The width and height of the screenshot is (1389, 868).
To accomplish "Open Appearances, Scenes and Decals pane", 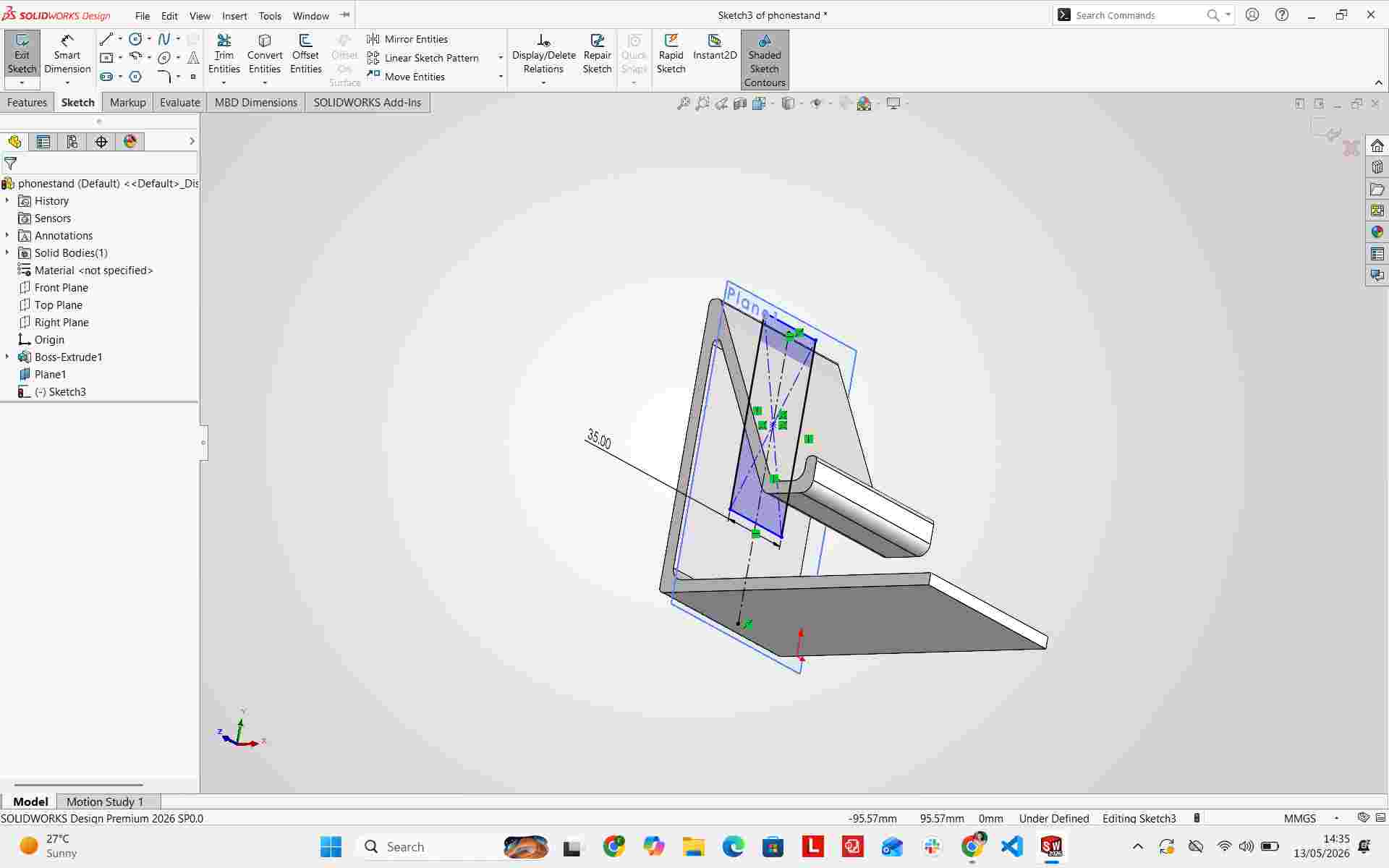I will [1377, 232].
